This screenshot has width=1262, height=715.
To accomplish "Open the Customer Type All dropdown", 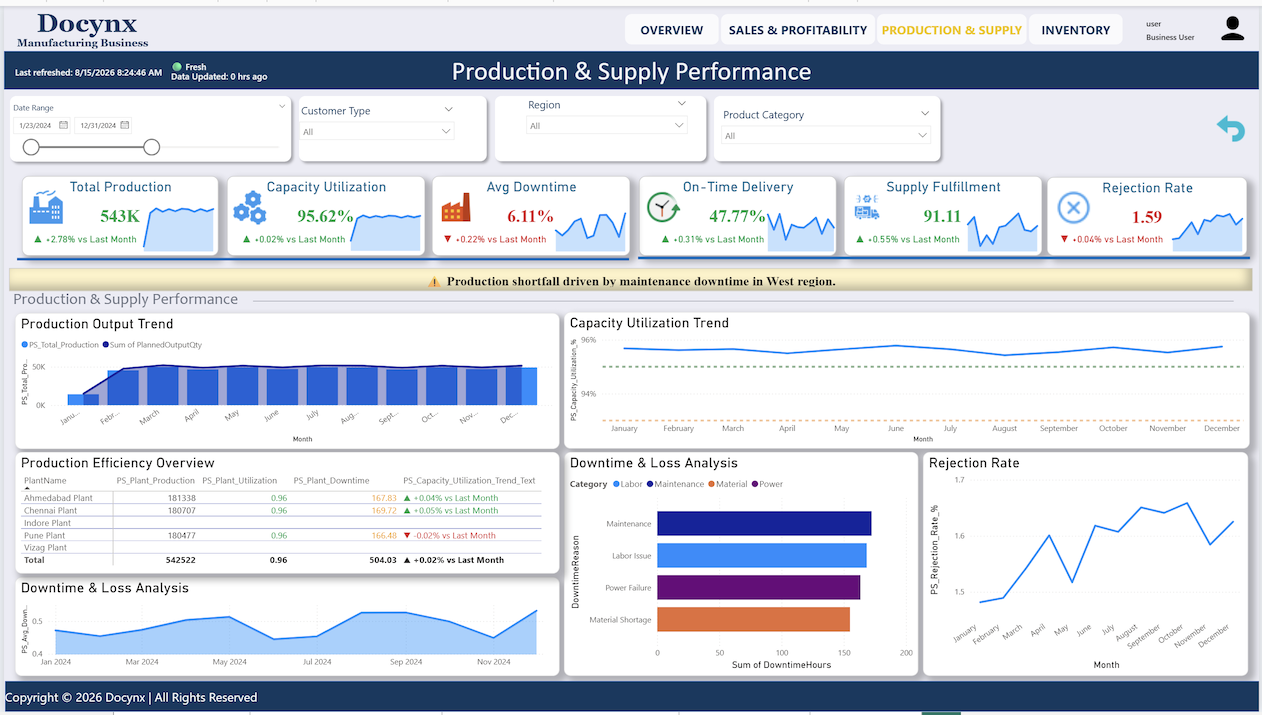I will pos(378,131).
